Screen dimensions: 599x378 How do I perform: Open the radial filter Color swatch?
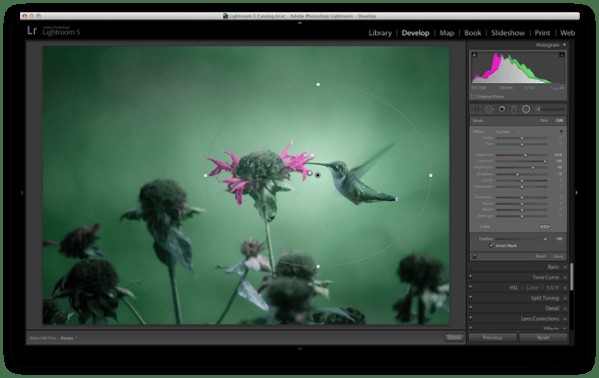coord(544,227)
